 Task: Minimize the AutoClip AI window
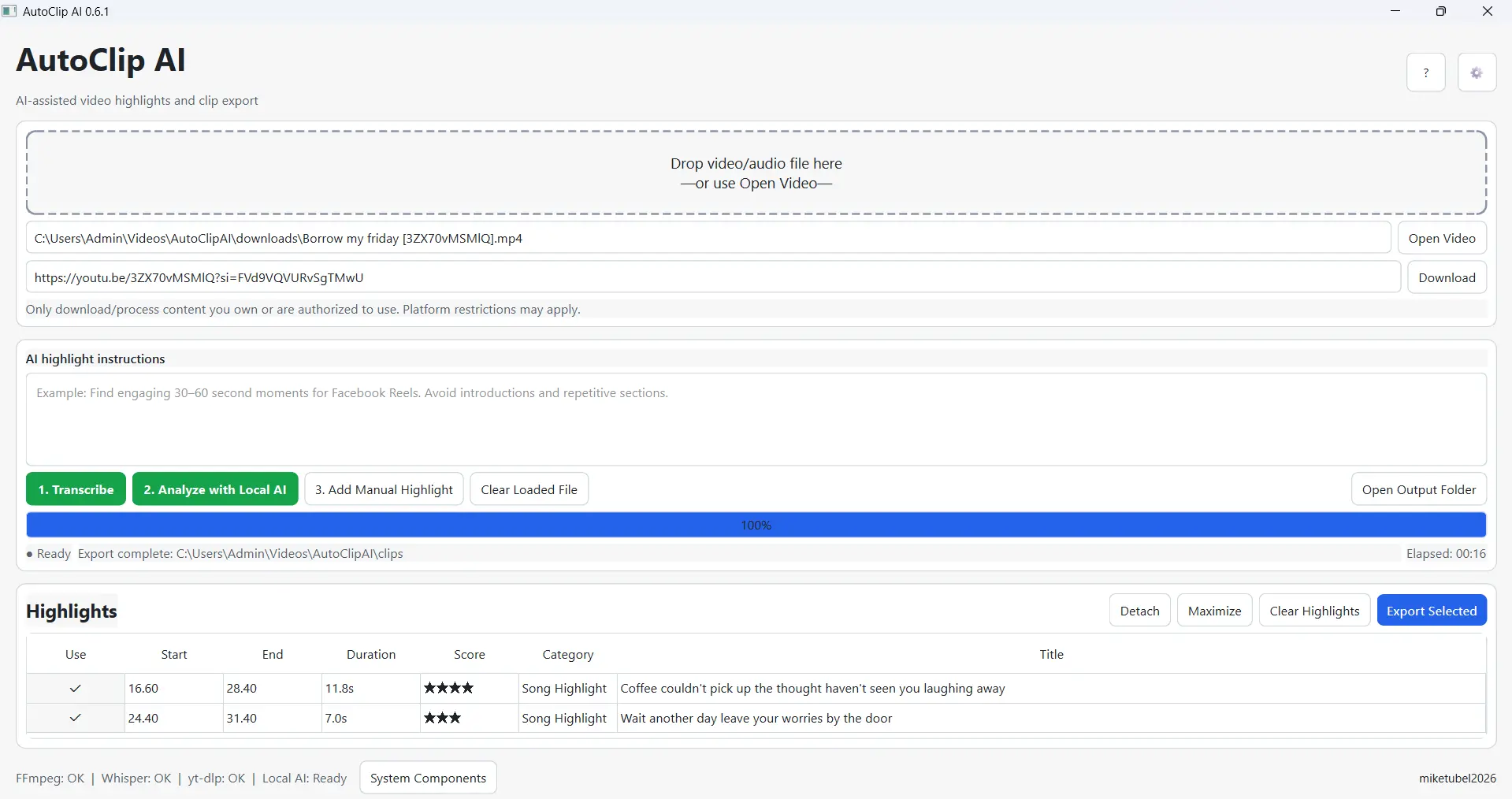click(x=1395, y=11)
